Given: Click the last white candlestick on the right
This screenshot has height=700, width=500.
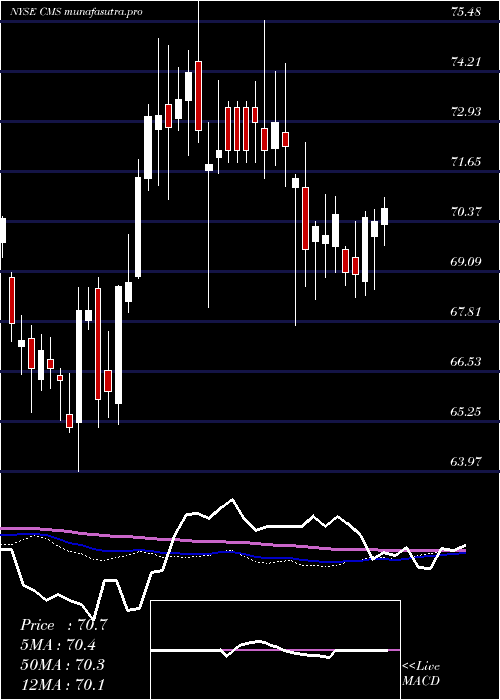Looking at the screenshot, I should [x=384, y=217].
